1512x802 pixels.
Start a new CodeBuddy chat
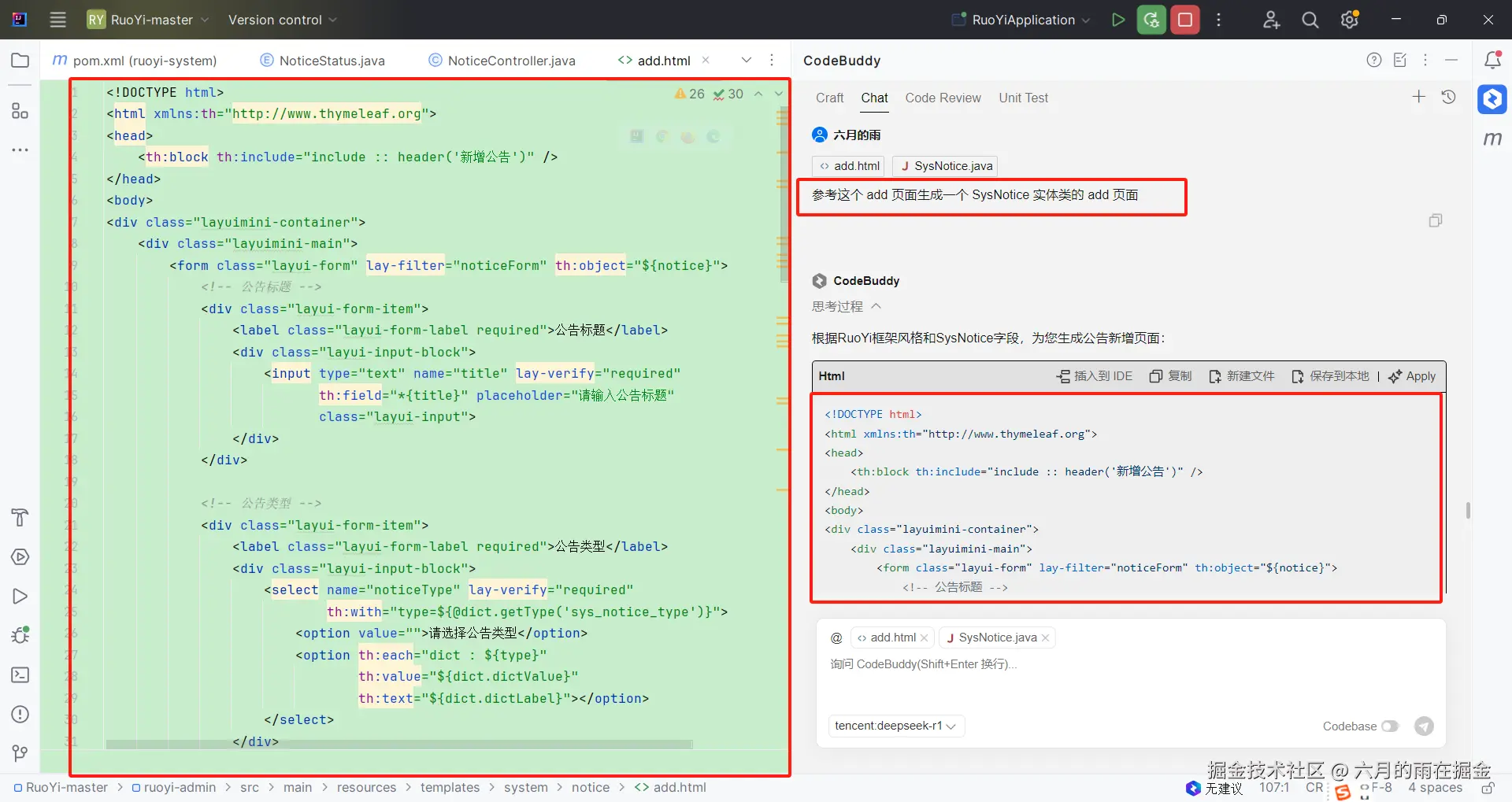[x=1419, y=97]
